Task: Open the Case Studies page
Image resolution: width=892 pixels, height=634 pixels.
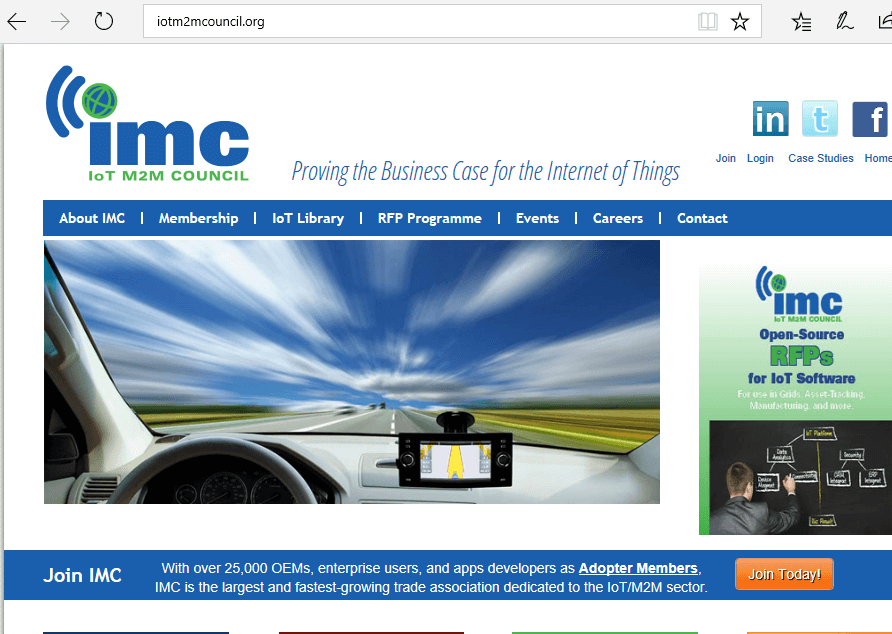Action: [820, 157]
